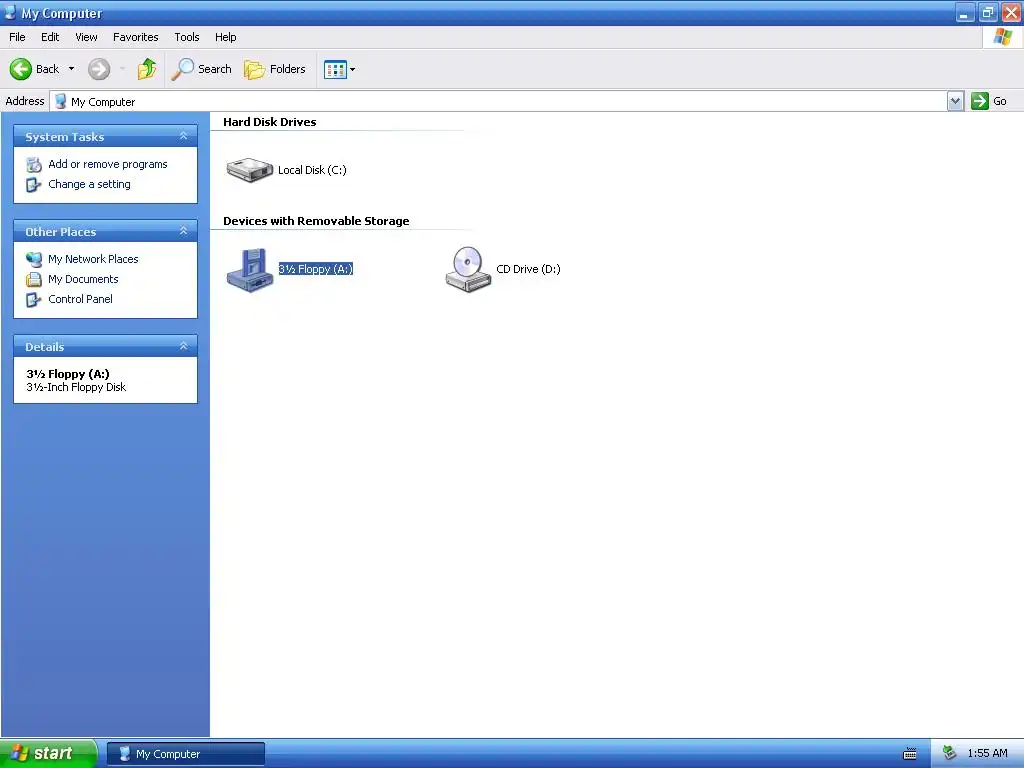Open the Edit menu

tap(50, 37)
